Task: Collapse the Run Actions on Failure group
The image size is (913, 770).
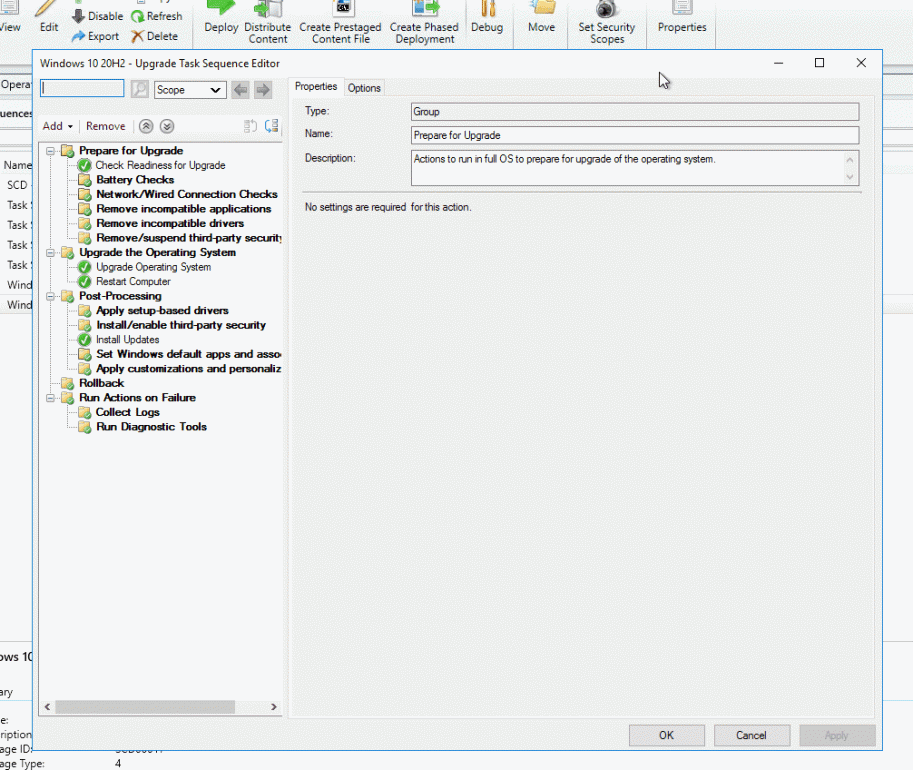Action: click(x=51, y=397)
